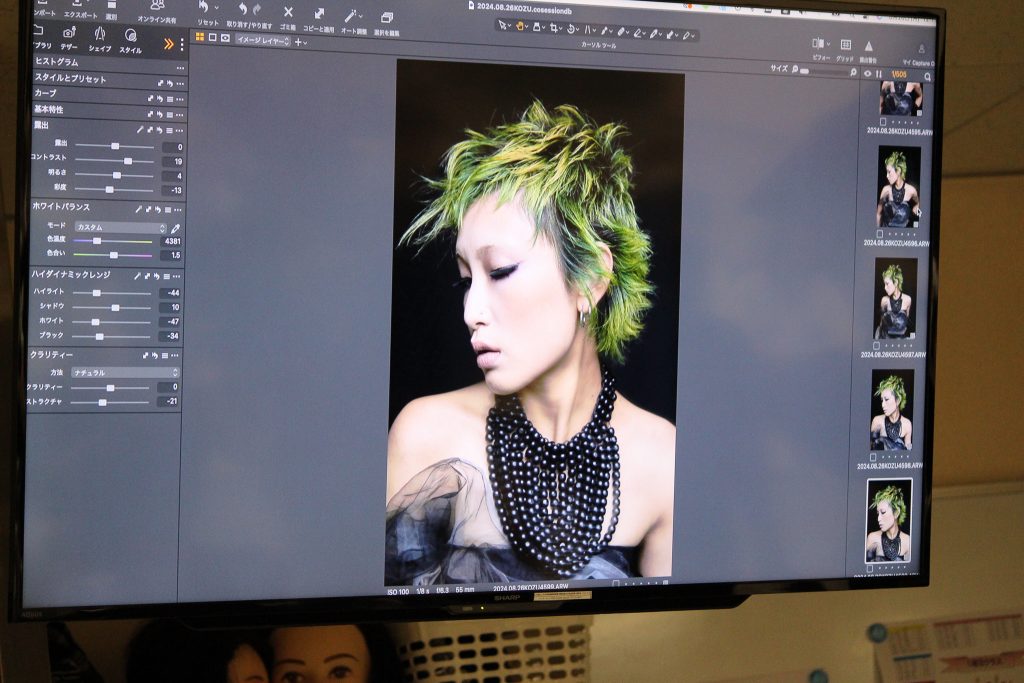The height and width of the screenshot is (683, 1024).
Task: Collapse the Exposure (露出) panel header
Action: pos(42,125)
